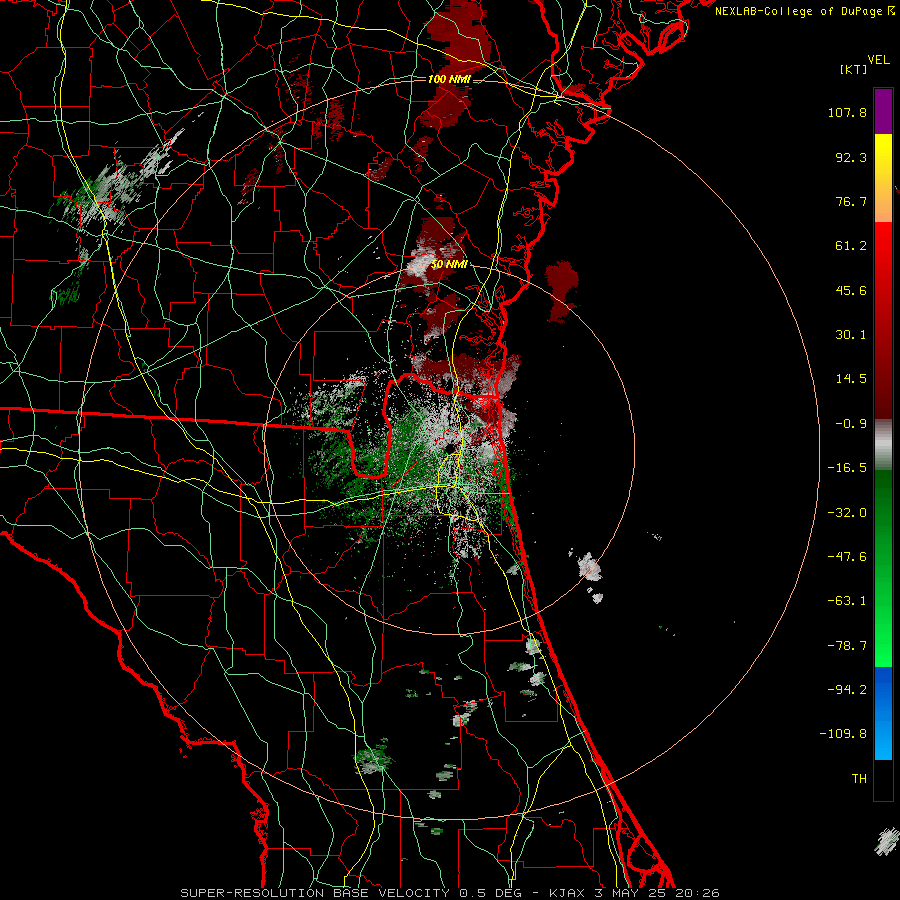
Task: Click the TH legend label
Action: coord(859,778)
